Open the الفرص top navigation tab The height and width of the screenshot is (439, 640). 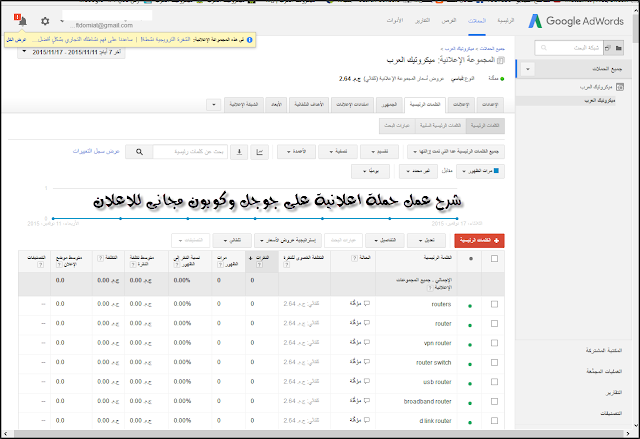click(x=449, y=21)
